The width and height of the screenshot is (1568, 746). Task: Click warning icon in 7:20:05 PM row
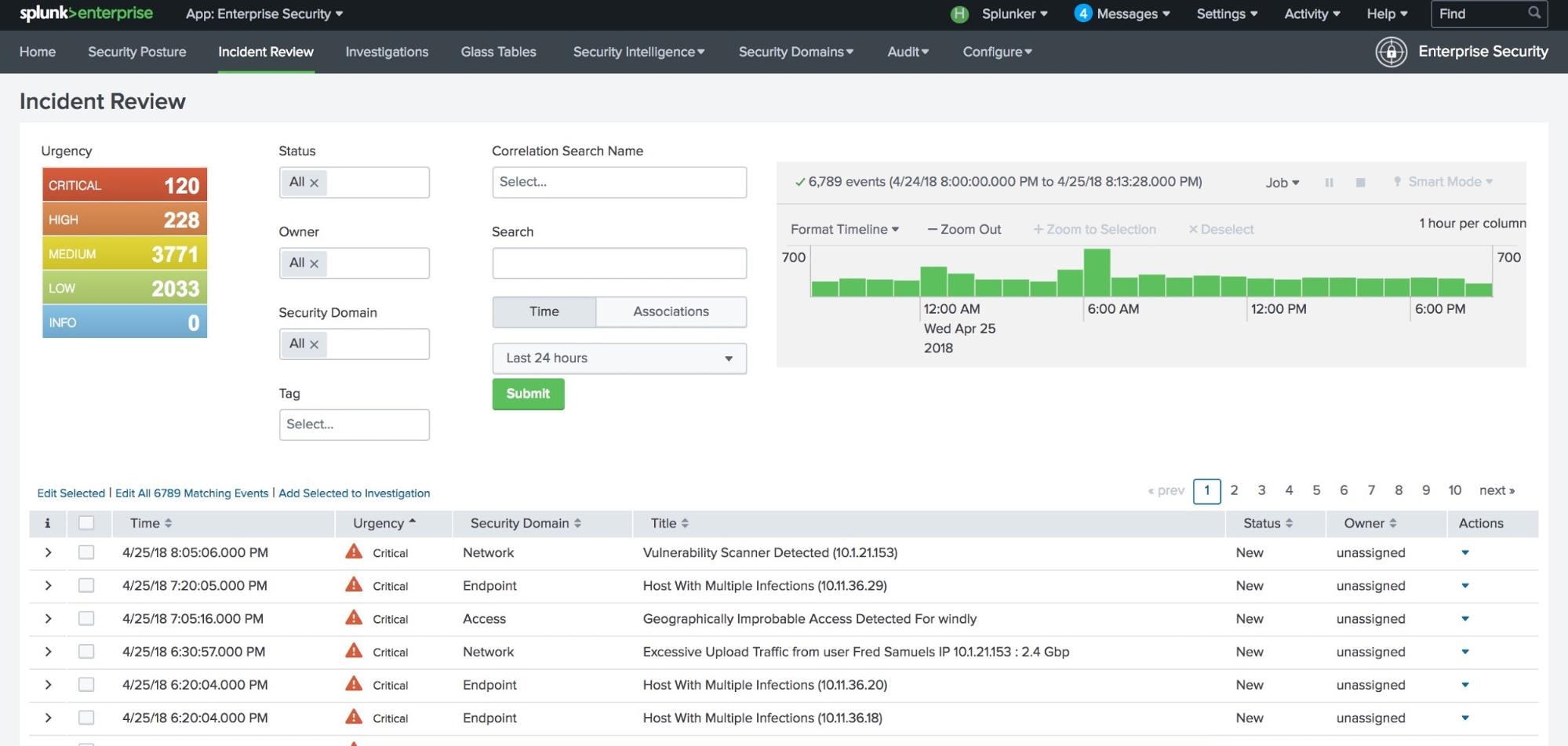[354, 584]
